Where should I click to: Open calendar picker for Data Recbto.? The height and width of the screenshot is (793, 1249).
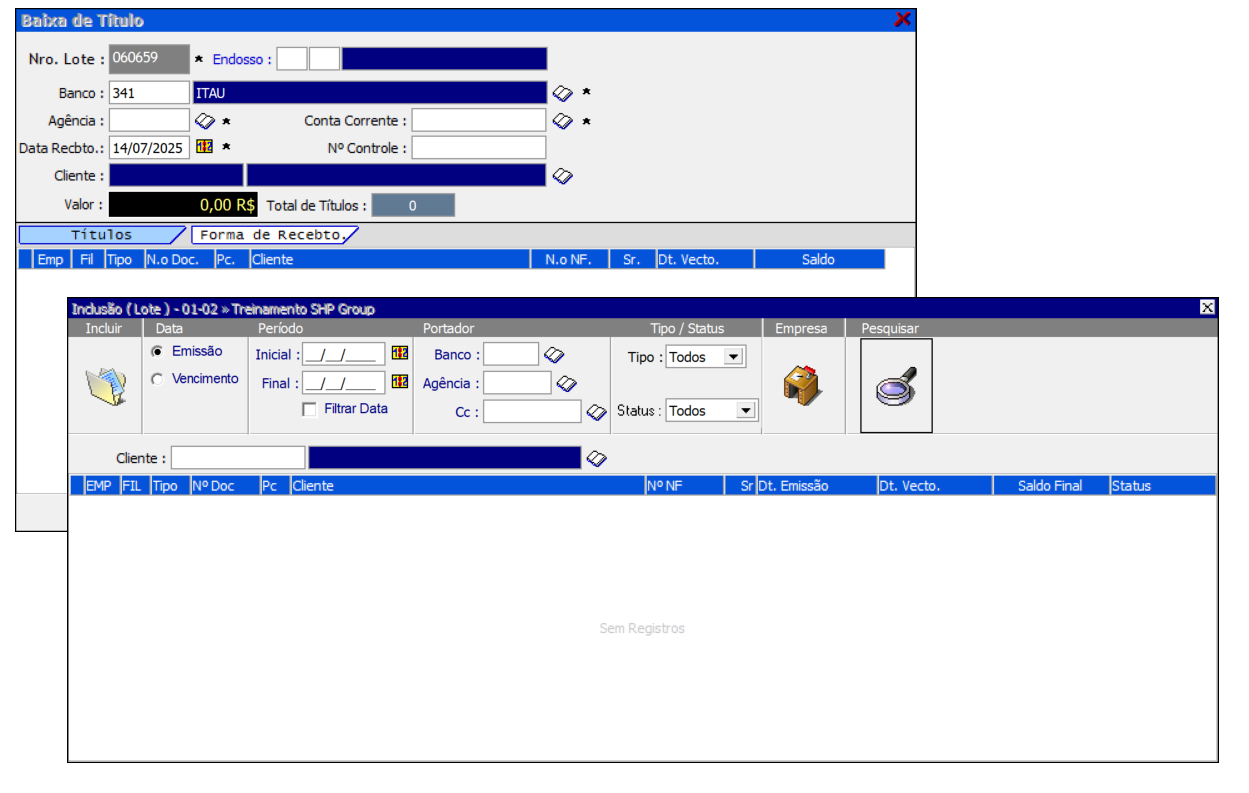tap(204, 147)
